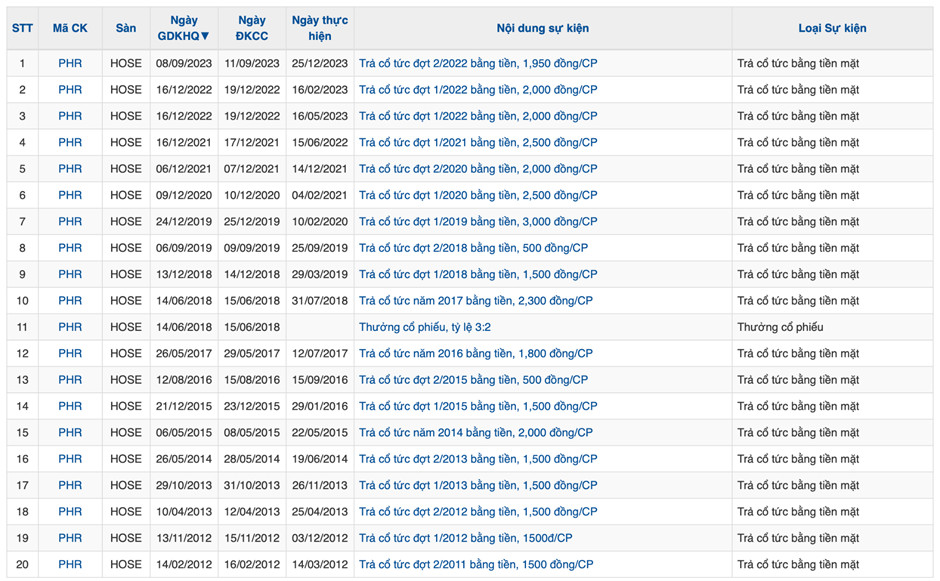View the năm 2017 dividend 2,300 đồng event

point(476,301)
